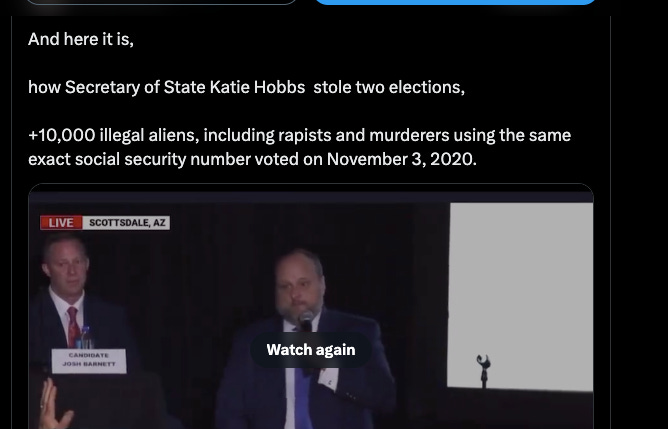Click the outlined button at top left

(161, 2)
